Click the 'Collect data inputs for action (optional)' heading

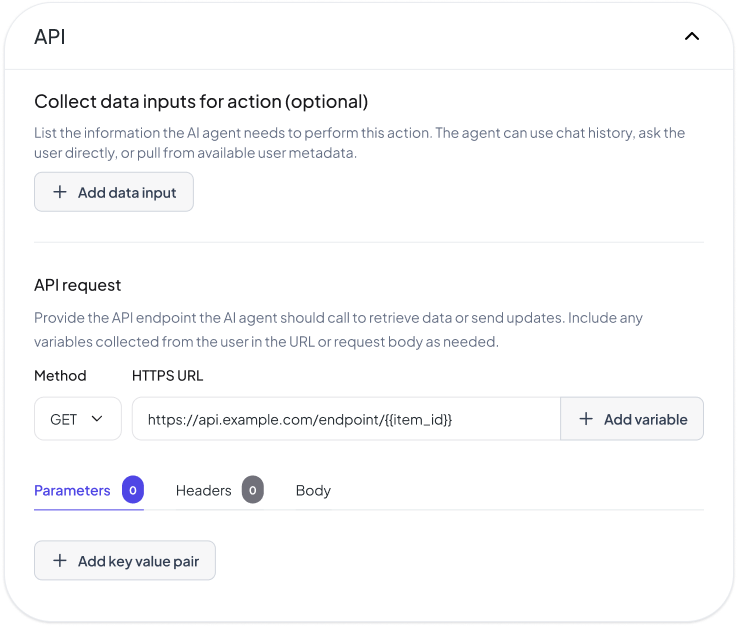(201, 102)
